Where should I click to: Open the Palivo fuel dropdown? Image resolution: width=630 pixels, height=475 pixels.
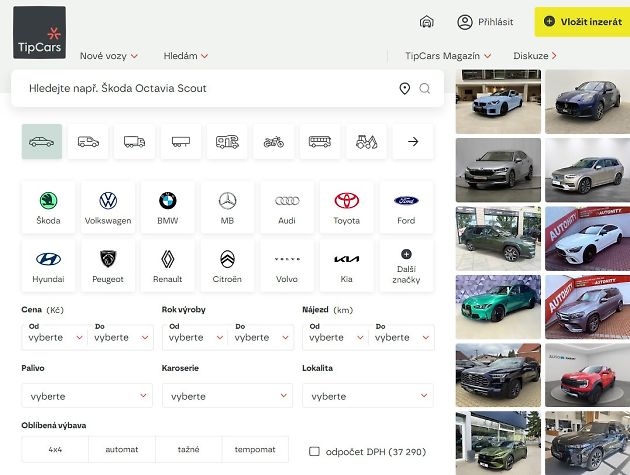[x=87, y=396]
